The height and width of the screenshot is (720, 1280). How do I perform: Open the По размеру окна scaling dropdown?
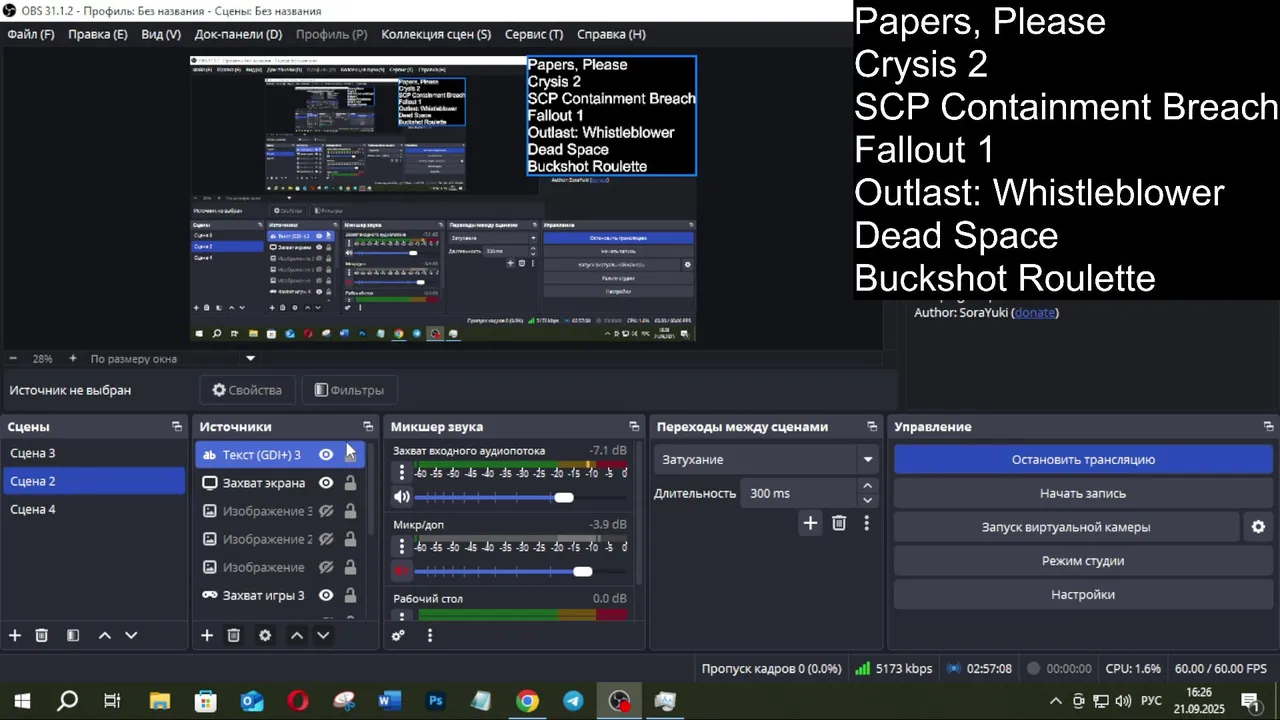(173, 358)
